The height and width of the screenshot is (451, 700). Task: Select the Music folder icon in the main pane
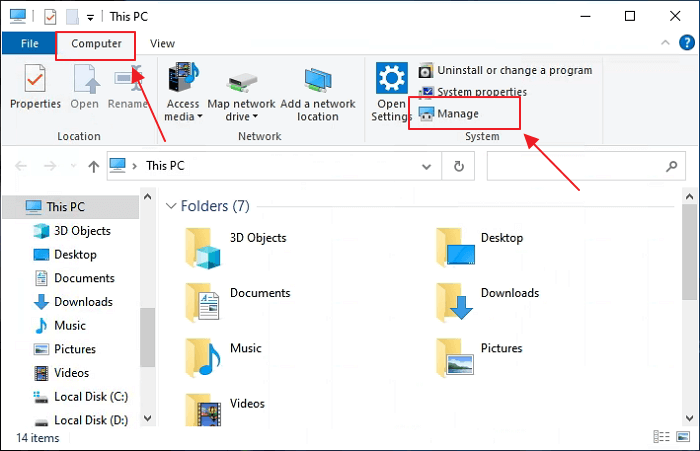pos(203,358)
